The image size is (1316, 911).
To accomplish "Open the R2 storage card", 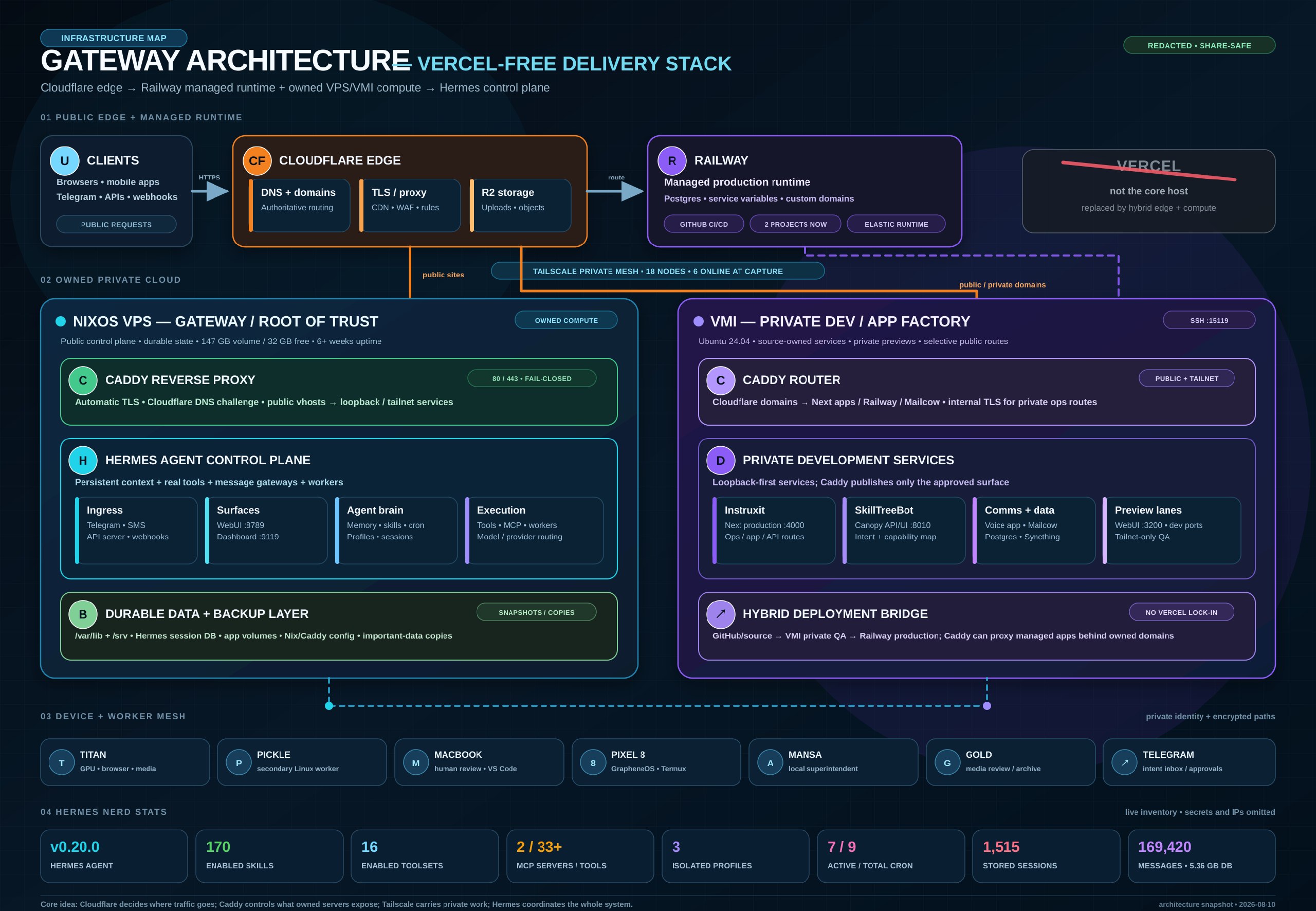I will click(520, 206).
